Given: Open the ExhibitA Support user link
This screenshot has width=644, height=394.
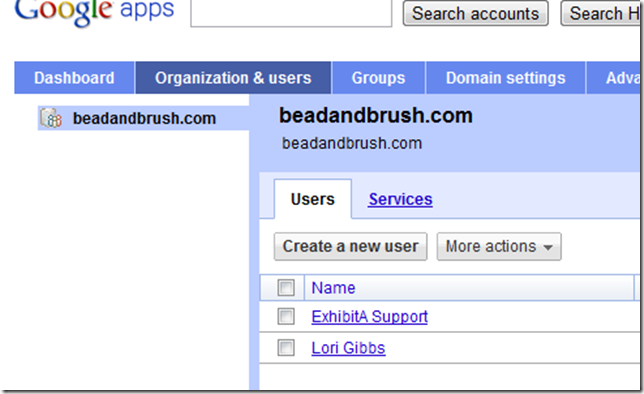Looking at the screenshot, I should point(370,317).
